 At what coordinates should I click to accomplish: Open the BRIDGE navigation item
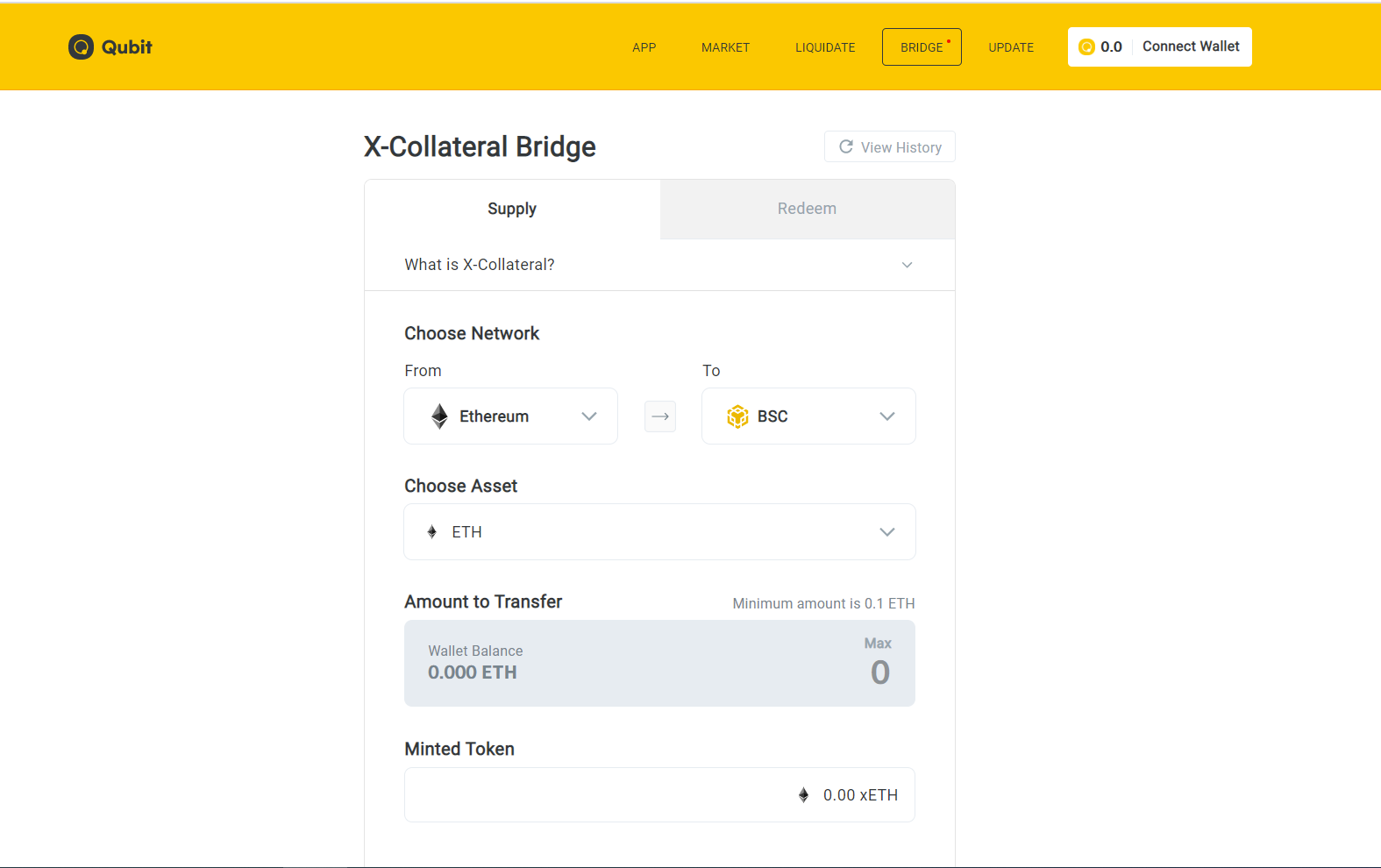point(922,47)
